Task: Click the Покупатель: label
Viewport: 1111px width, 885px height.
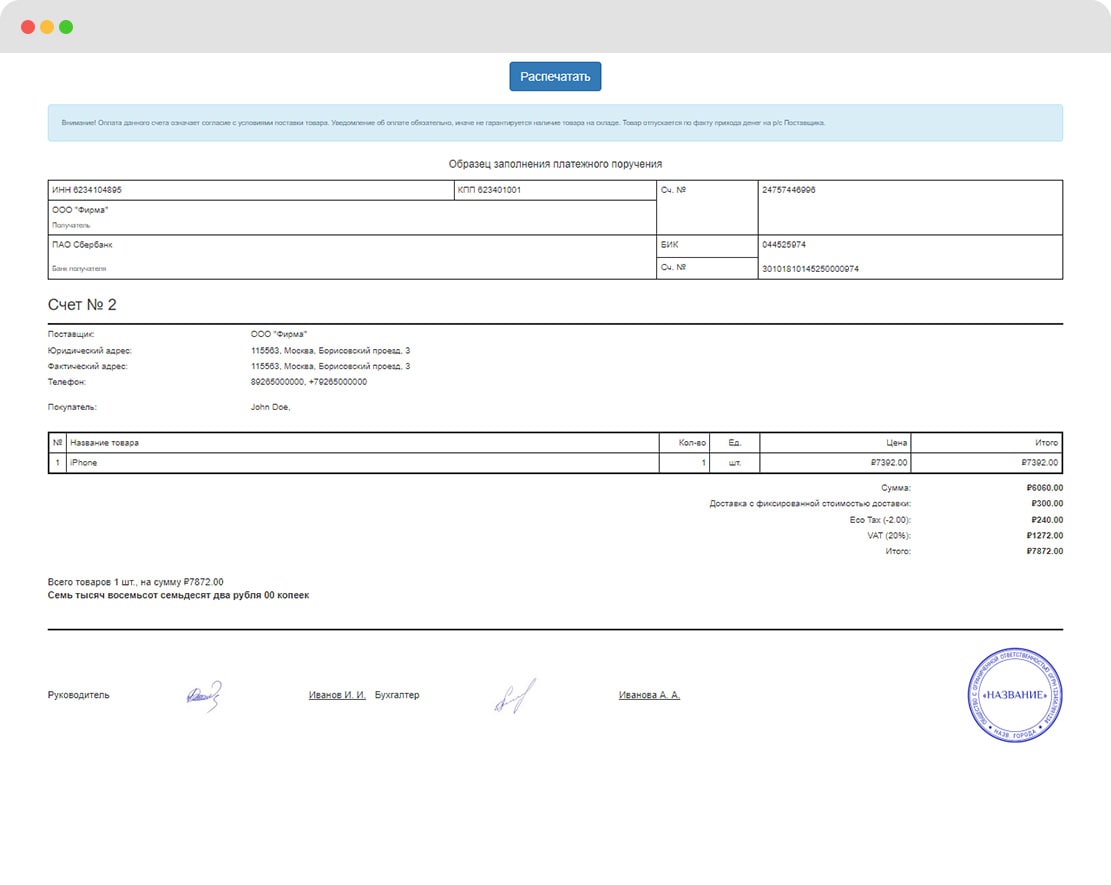Action: (x=72, y=407)
